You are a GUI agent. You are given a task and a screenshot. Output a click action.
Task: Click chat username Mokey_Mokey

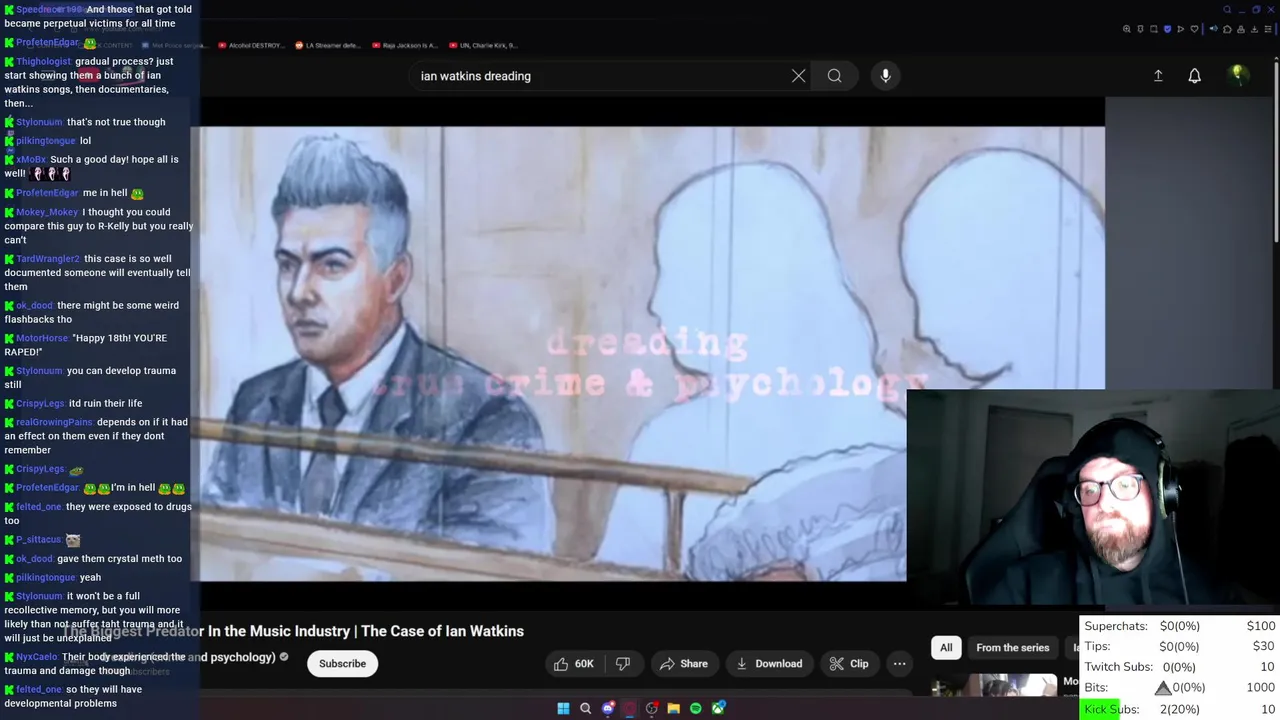[47, 212]
